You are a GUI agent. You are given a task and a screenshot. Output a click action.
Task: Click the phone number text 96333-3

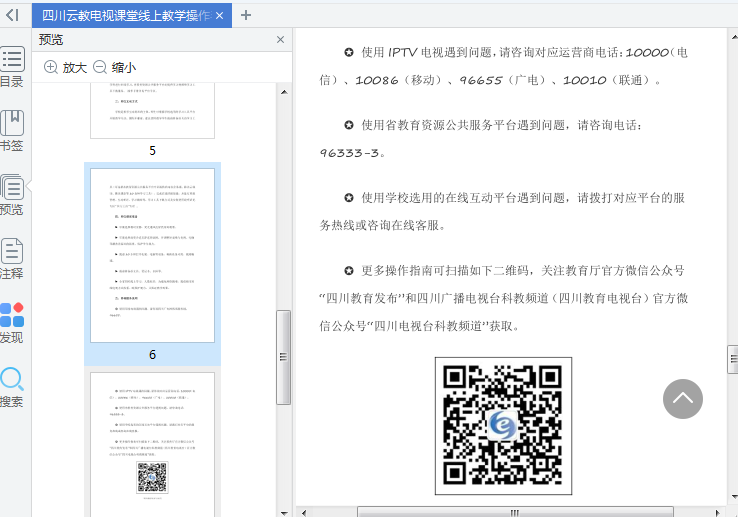(349, 153)
